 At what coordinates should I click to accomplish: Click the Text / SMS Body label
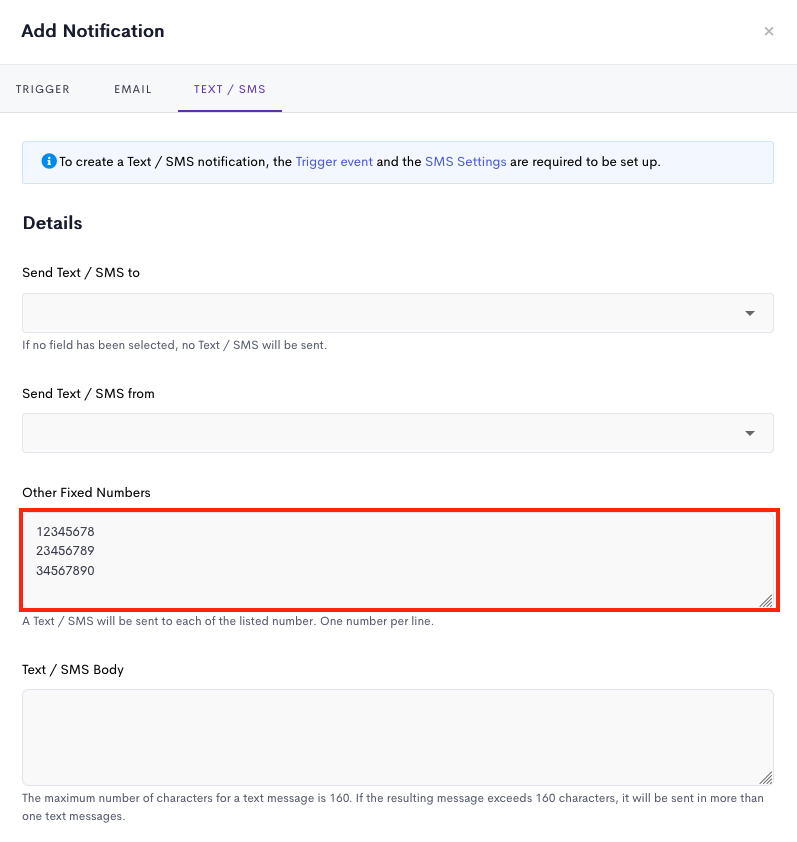pyautogui.click(x=73, y=670)
